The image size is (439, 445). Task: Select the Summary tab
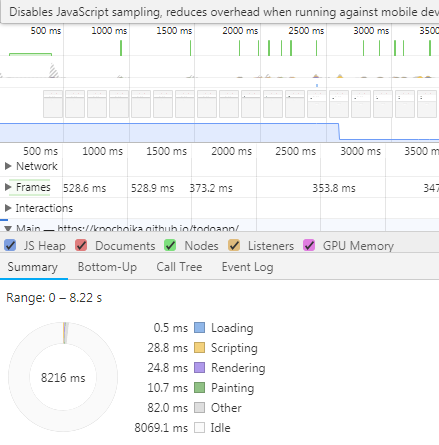coord(32,267)
